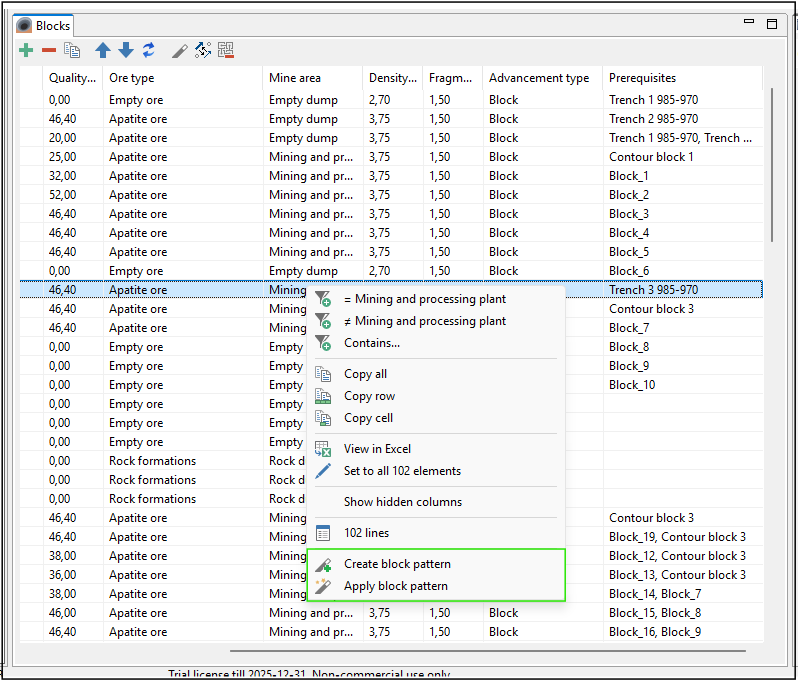The height and width of the screenshot is (680, 798).
Task: Switch to the Blocks tab
Action: (44, 25)
